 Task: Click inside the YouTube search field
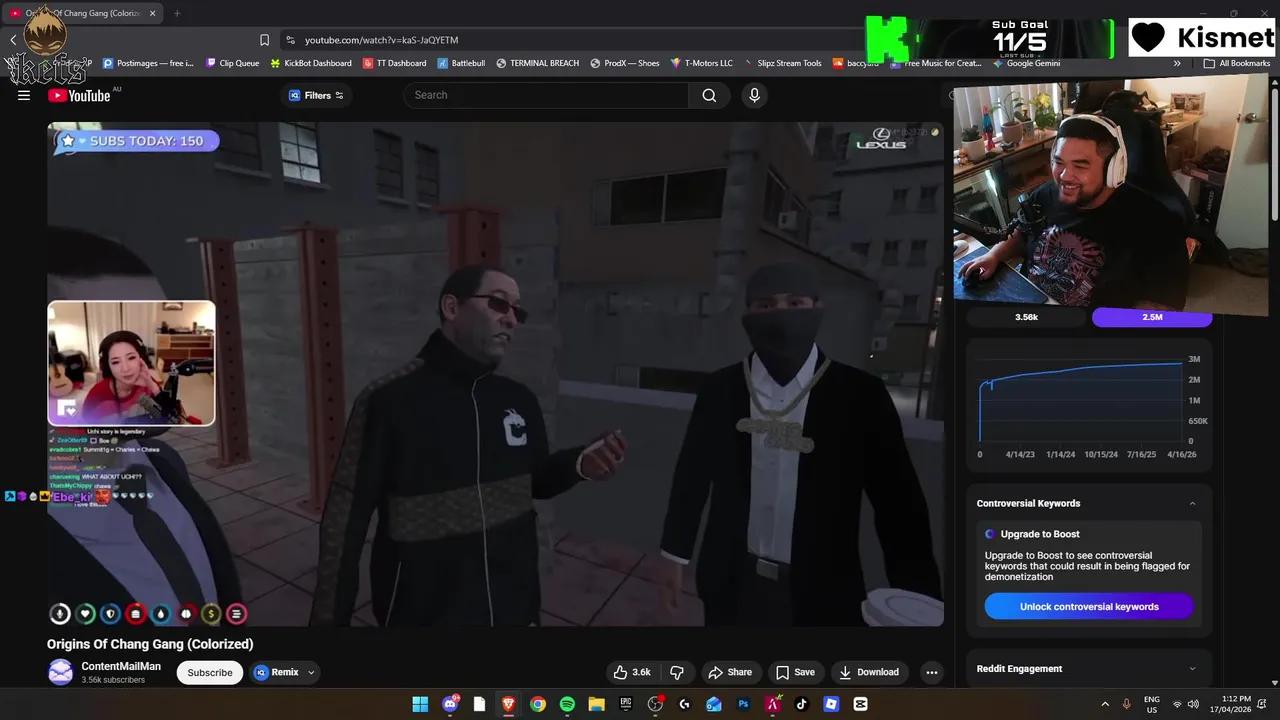(546, 95)
